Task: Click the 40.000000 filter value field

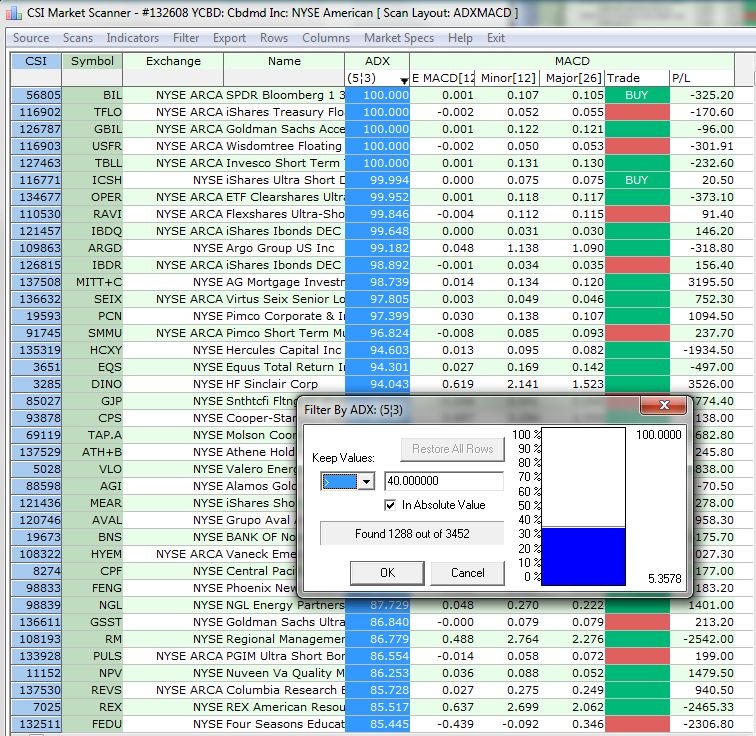Action: [x=444, y=481]
